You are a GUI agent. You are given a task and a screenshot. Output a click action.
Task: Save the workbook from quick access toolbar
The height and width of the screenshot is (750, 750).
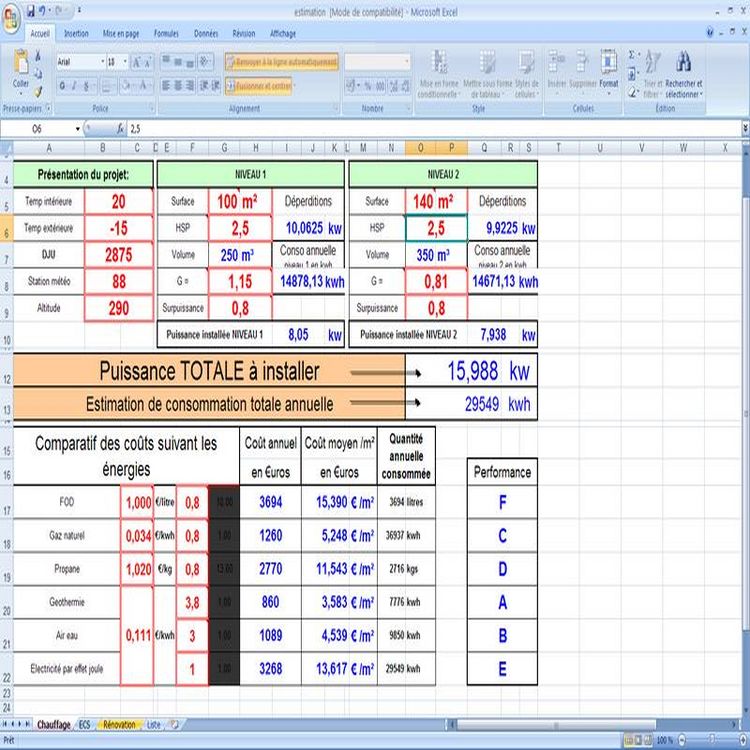[x=31, y=10]
